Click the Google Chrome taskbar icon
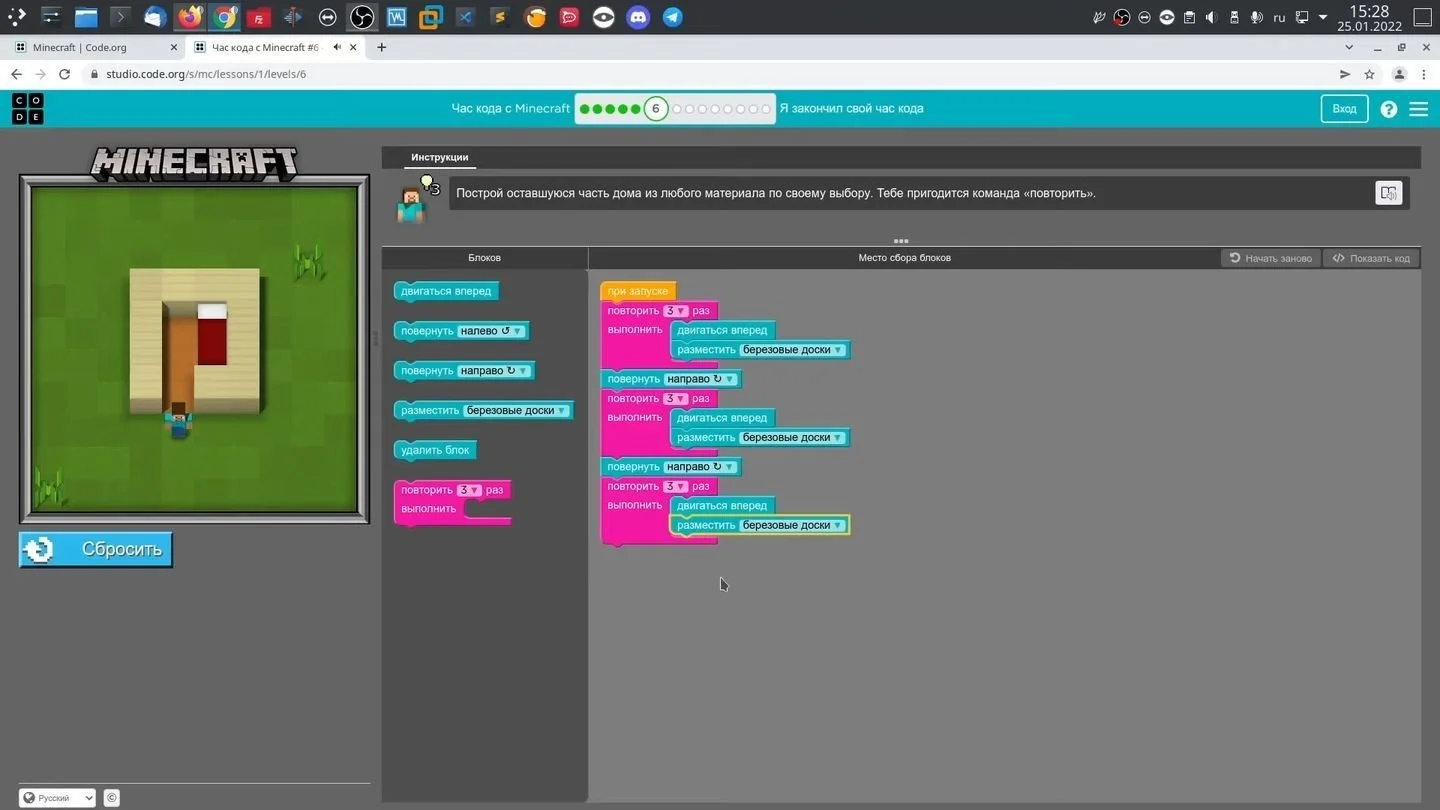 [x=225, y=17]
